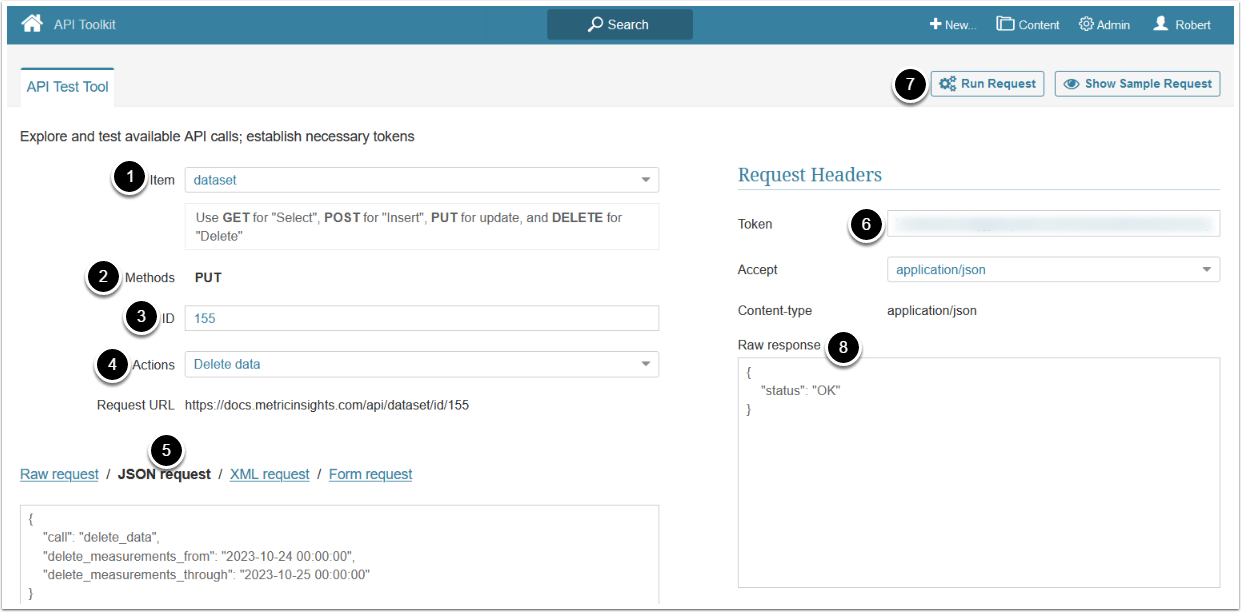
Task: Expand the Accept dropdown showing application/json
Action: click(1053, 269)
